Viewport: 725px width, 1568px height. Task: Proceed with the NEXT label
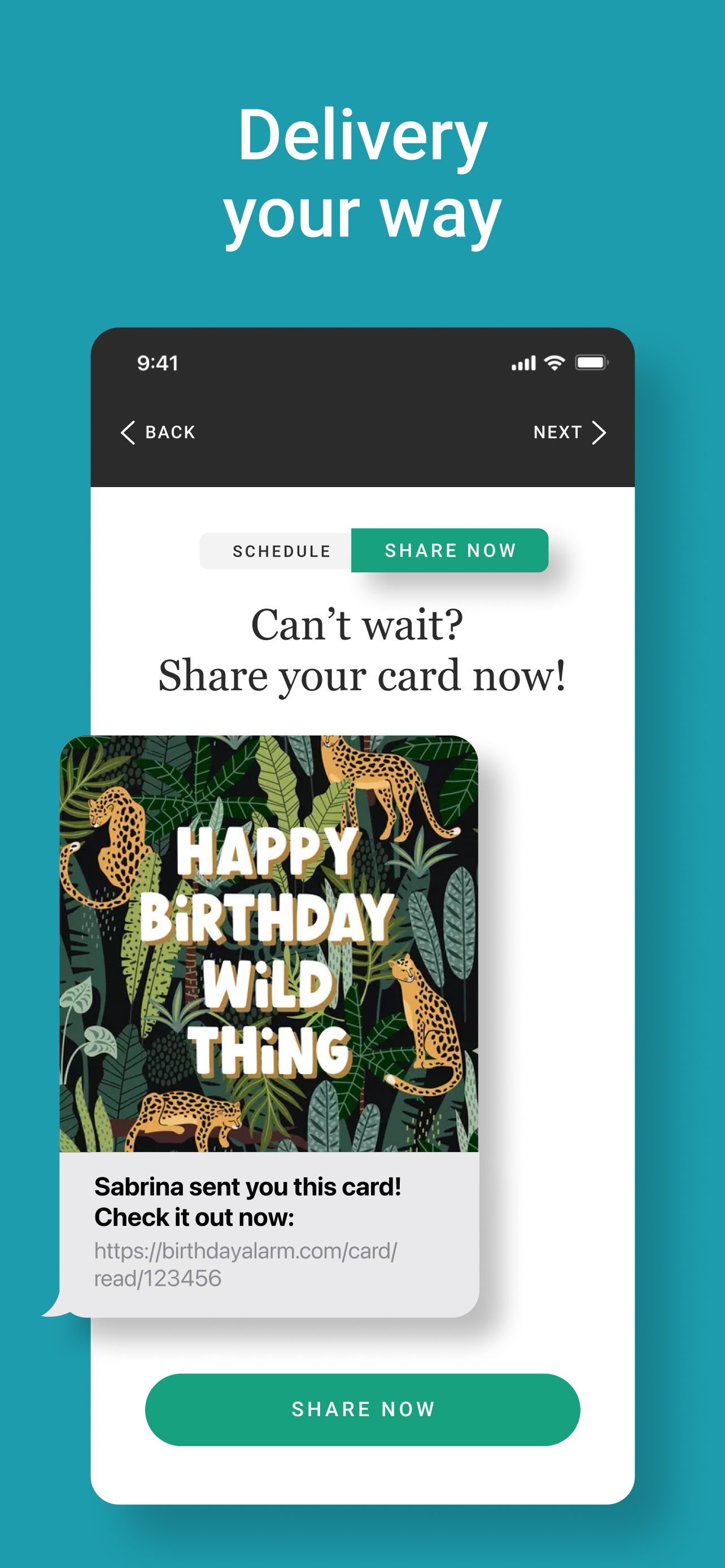[558, 432]
